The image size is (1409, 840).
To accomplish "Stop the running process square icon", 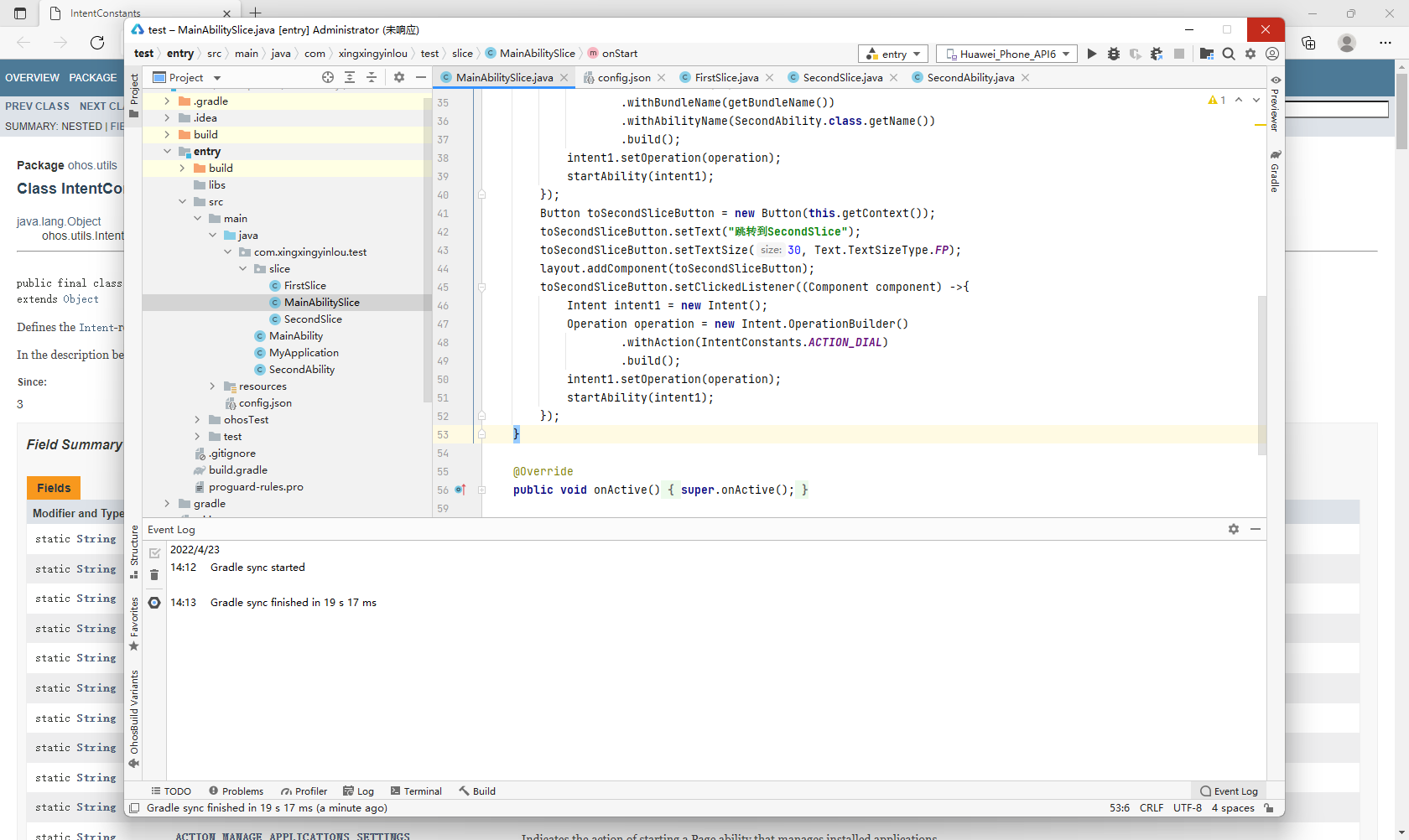I will click(x=1179, y=54).
